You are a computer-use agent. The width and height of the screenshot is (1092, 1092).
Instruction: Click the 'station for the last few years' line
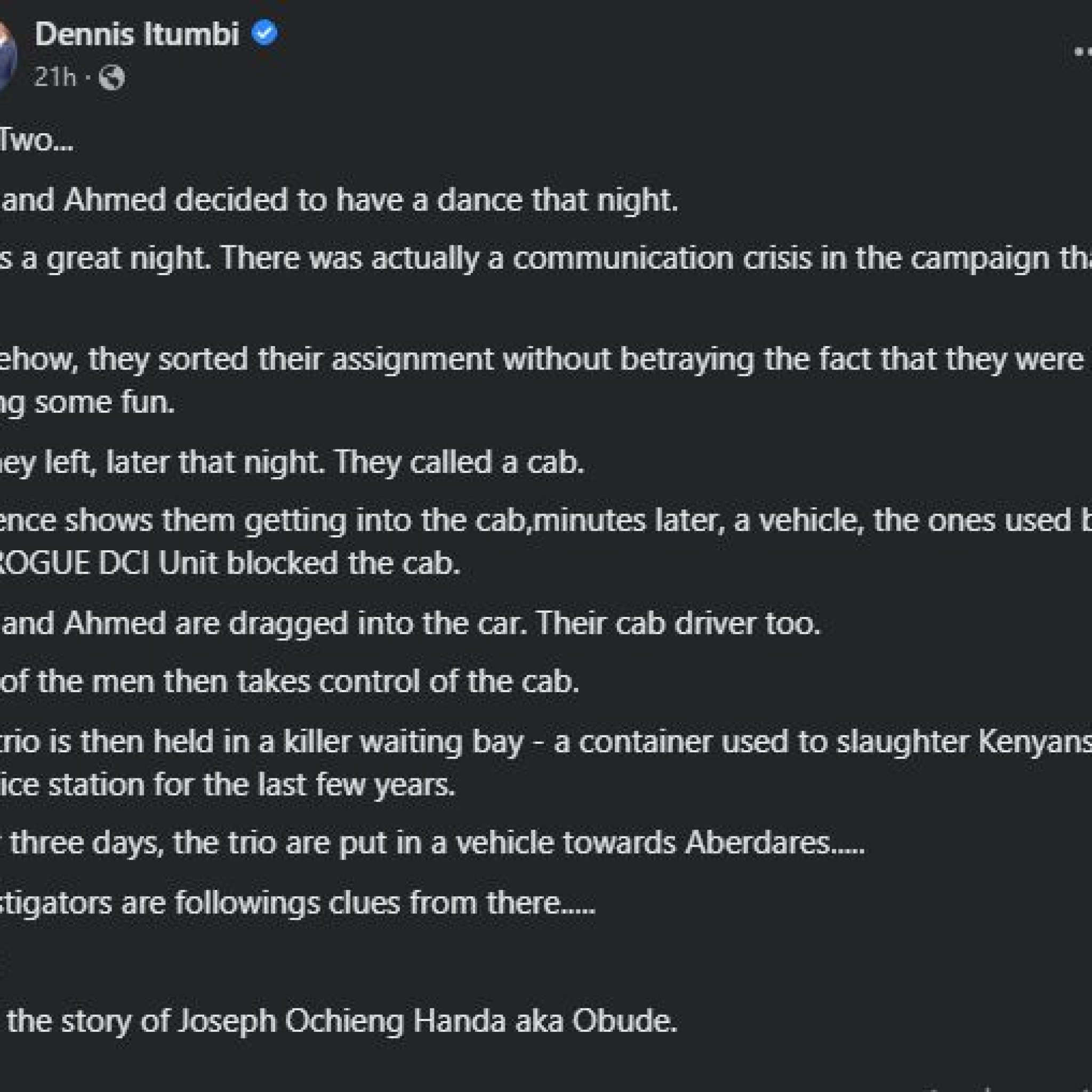228,785
